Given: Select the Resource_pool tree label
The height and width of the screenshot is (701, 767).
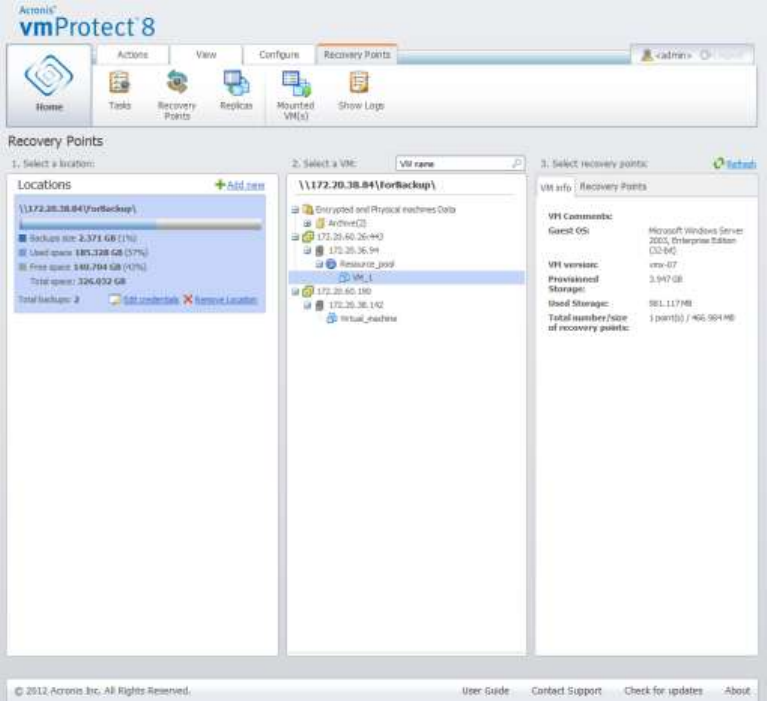Looking at the screenshot, I should click(x=367, y=264).
